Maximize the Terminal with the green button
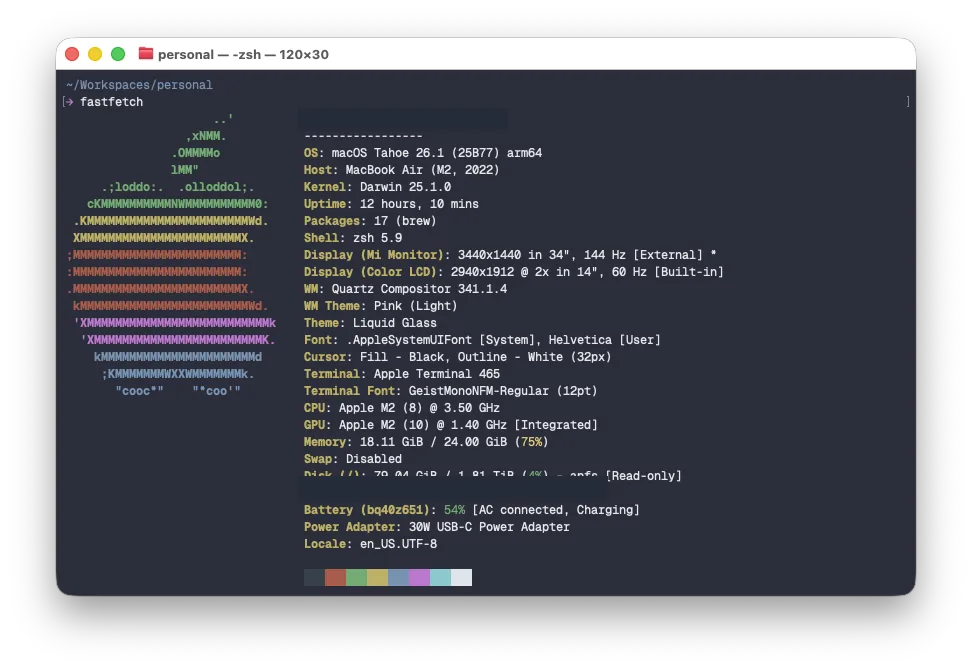Image resolution: width=972 pixels, height=670 pixels. coord(118,54)
